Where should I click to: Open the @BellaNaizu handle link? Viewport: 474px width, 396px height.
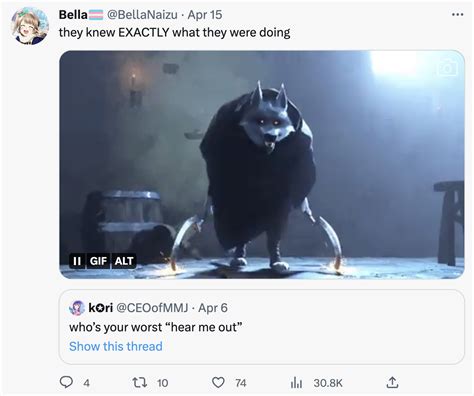coord(142,15)
